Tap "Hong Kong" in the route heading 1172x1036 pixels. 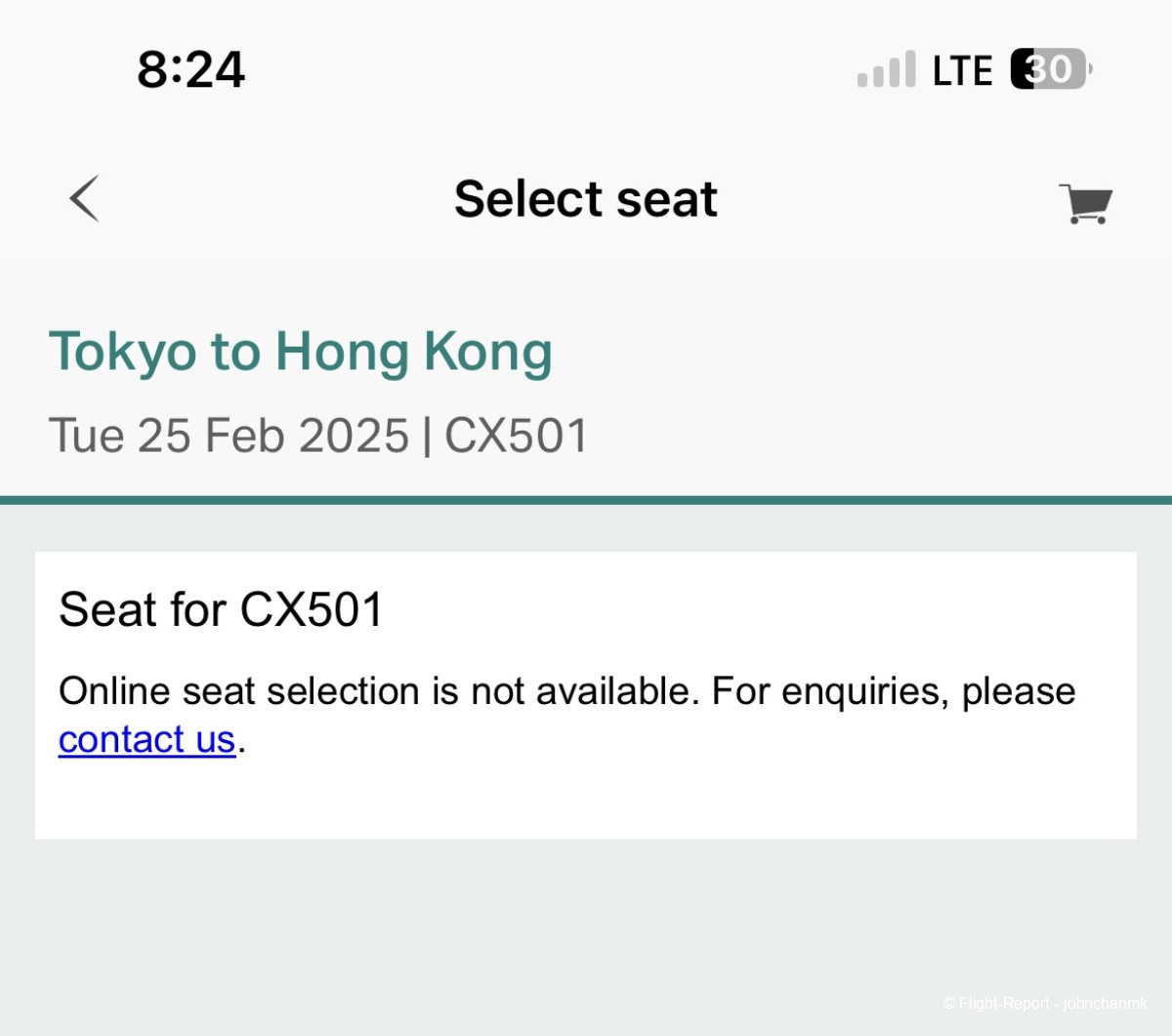coord(413,352)
